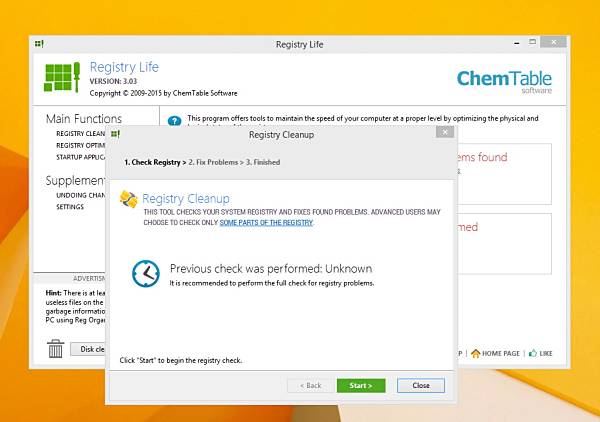Viewport: 600px width, 422px height.
Task: Open Settings in Registry Life sidebar
Action: [70, 207]
